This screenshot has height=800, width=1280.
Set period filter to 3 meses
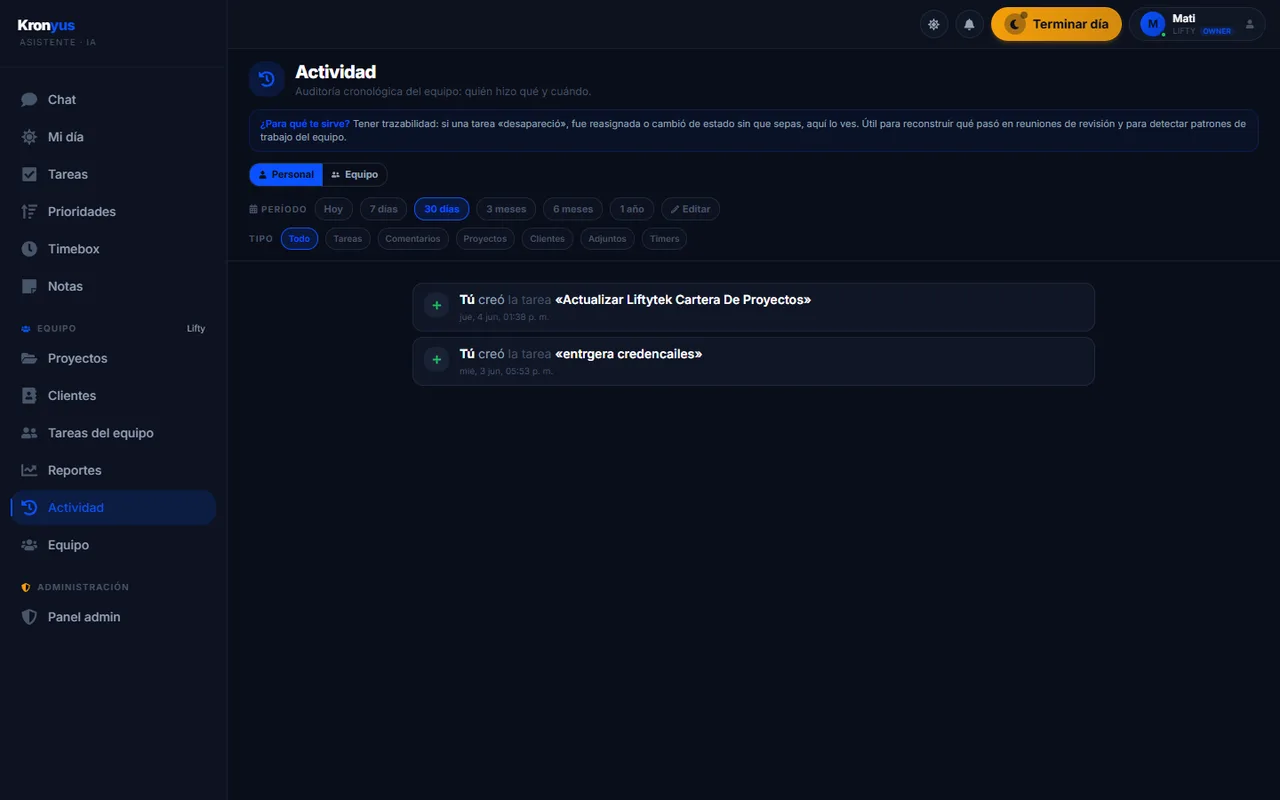pos(506,209)
